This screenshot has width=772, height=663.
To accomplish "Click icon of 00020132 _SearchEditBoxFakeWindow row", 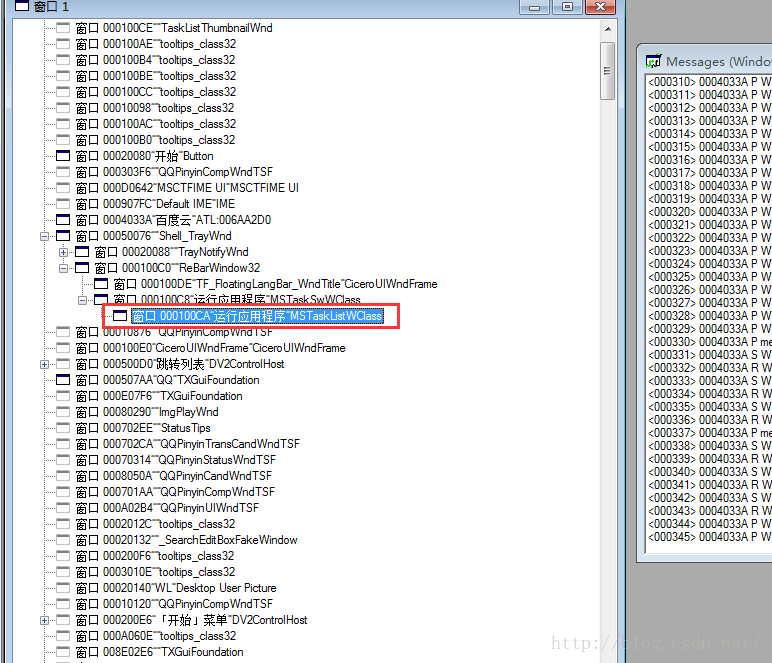I will [63, 540].
